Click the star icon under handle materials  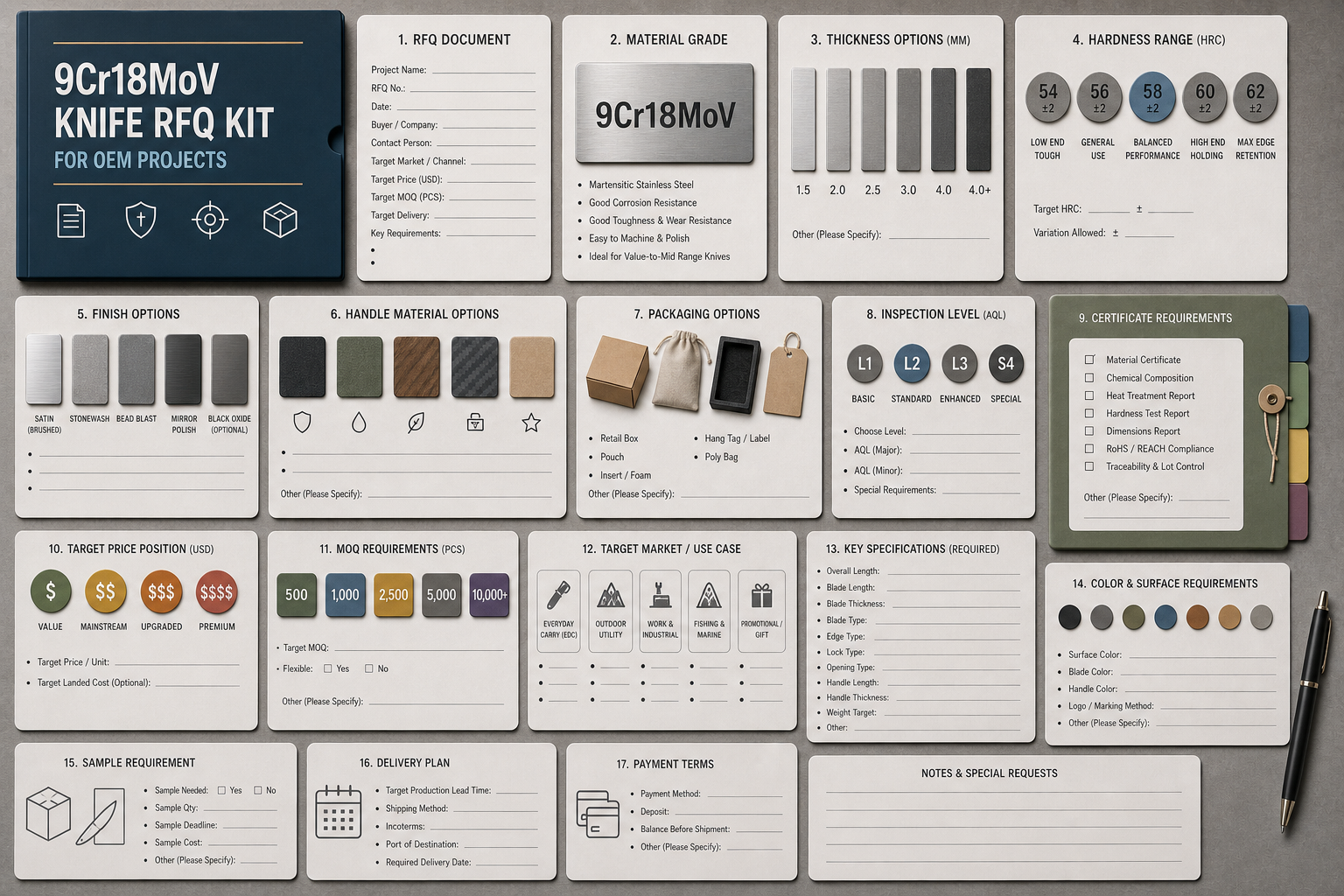coord(531,423)
